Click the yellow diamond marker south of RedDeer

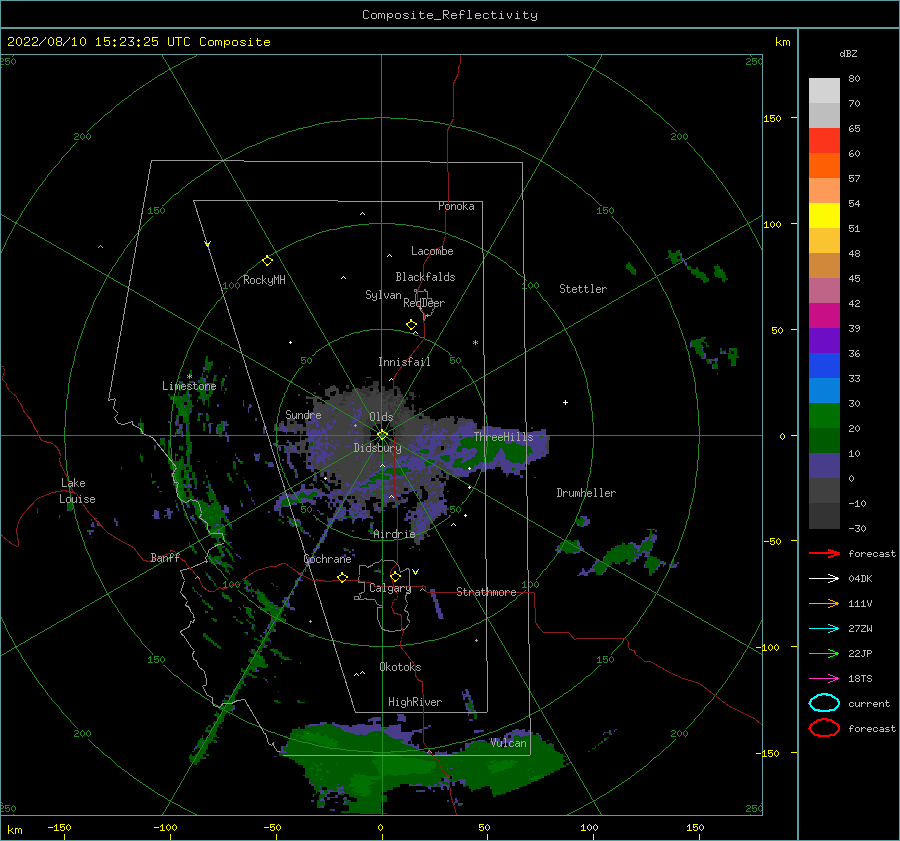(411, 325)
